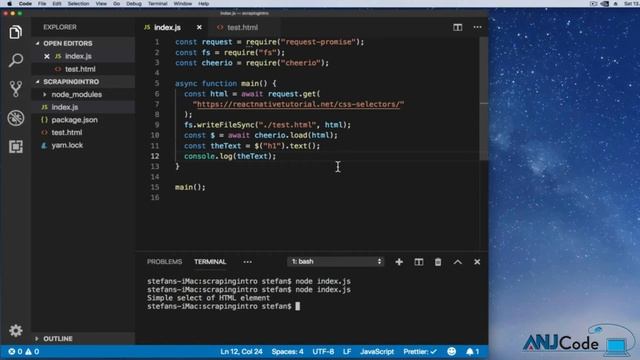
Task: Open the Debug menu
Action: (133, 4)
